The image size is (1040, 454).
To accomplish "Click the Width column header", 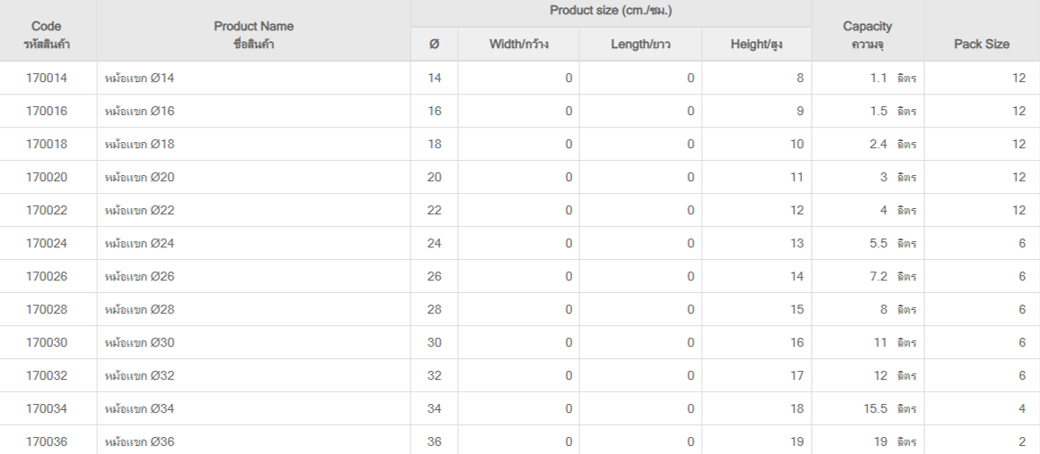I will click(x=518, y=44).
